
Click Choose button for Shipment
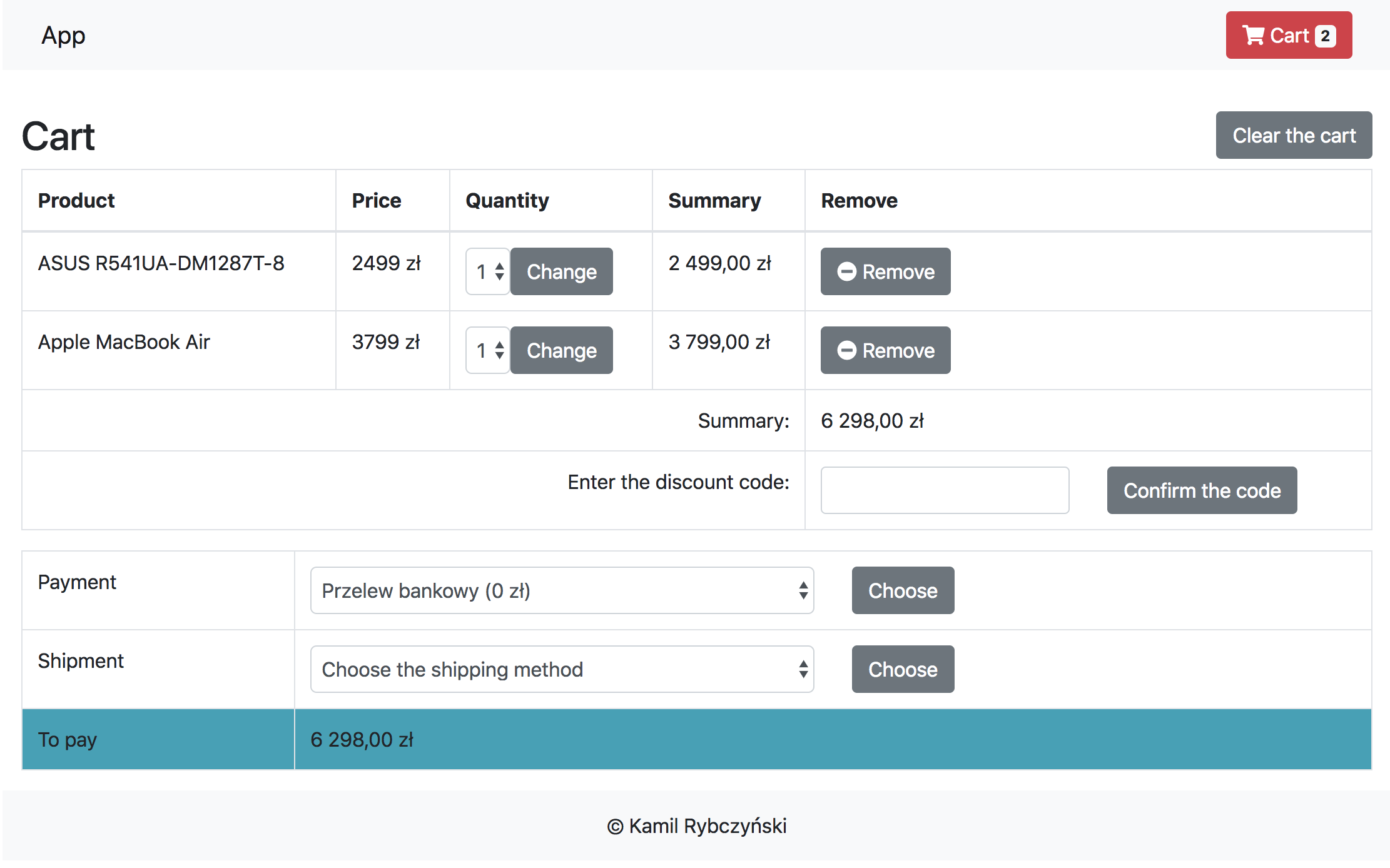tap(902, 669)
